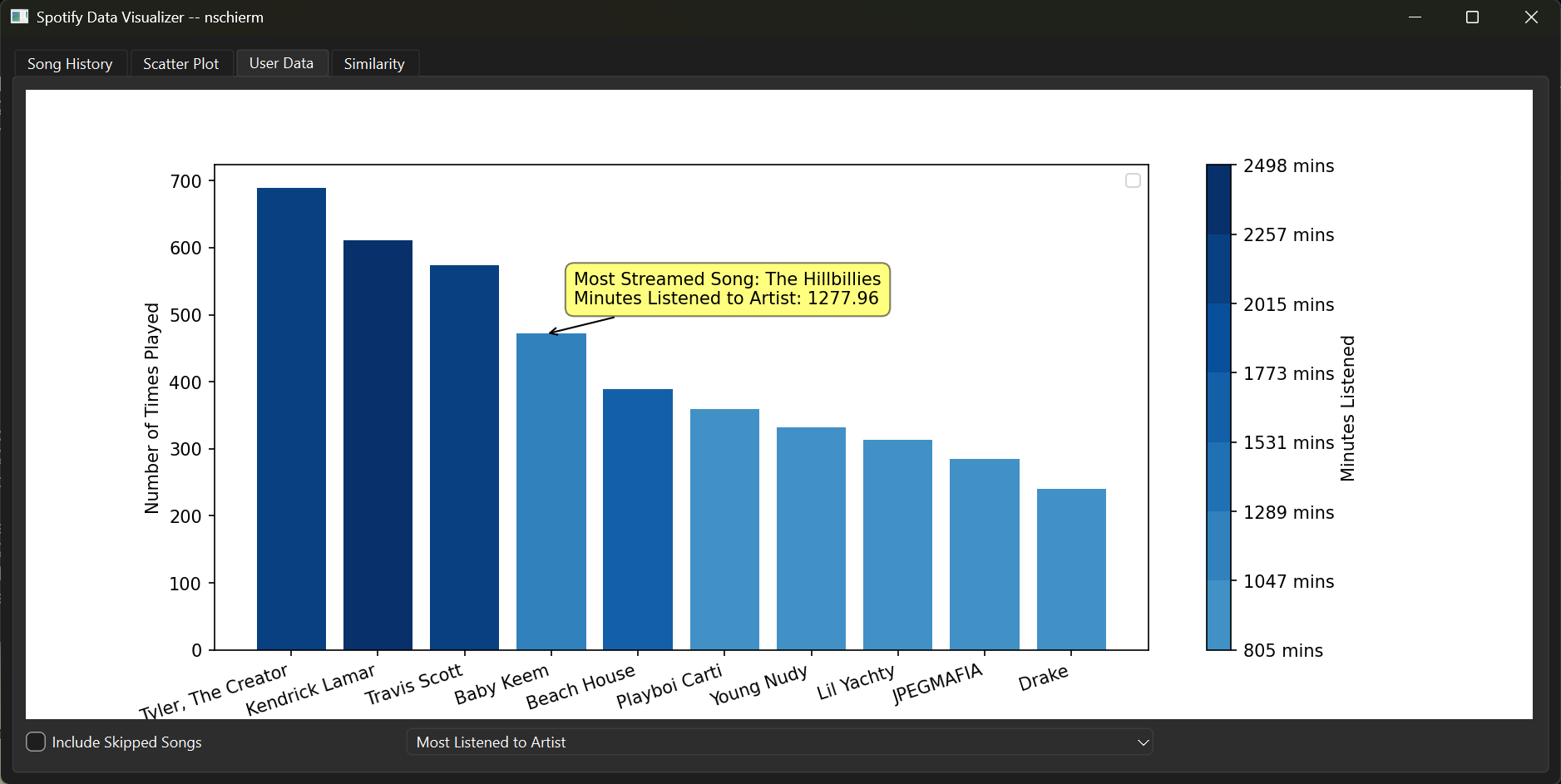Click the Spotify Data Visualizer app icon
Screen dimensions: 1561x784
point(19,17)
